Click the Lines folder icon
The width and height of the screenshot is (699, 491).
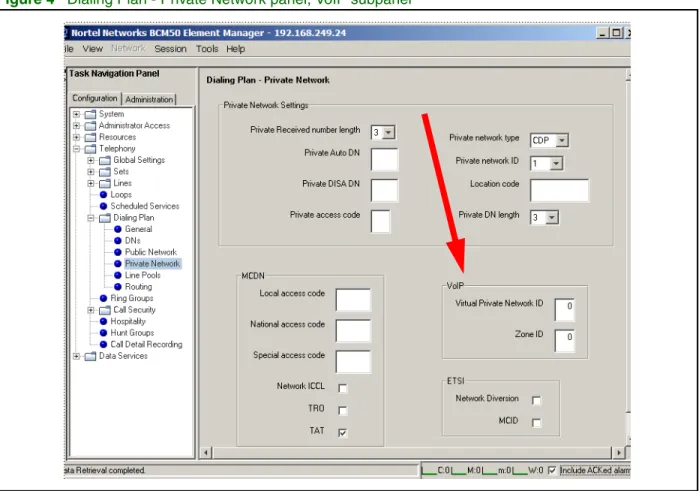[105, 183]
